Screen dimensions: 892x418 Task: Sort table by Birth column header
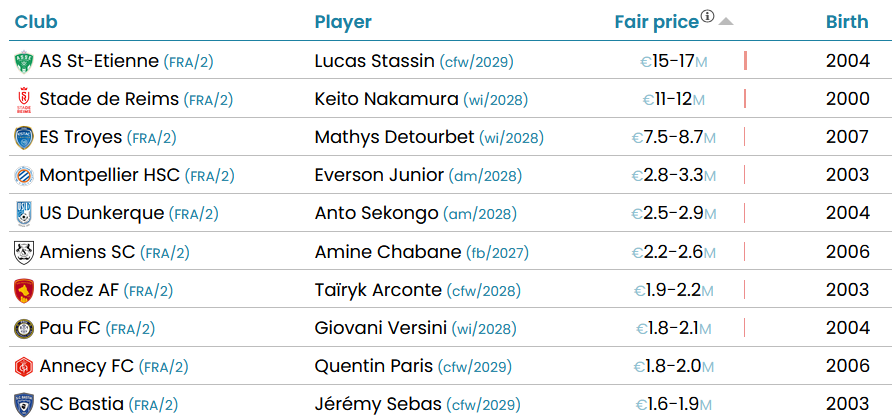click(847, 22)
